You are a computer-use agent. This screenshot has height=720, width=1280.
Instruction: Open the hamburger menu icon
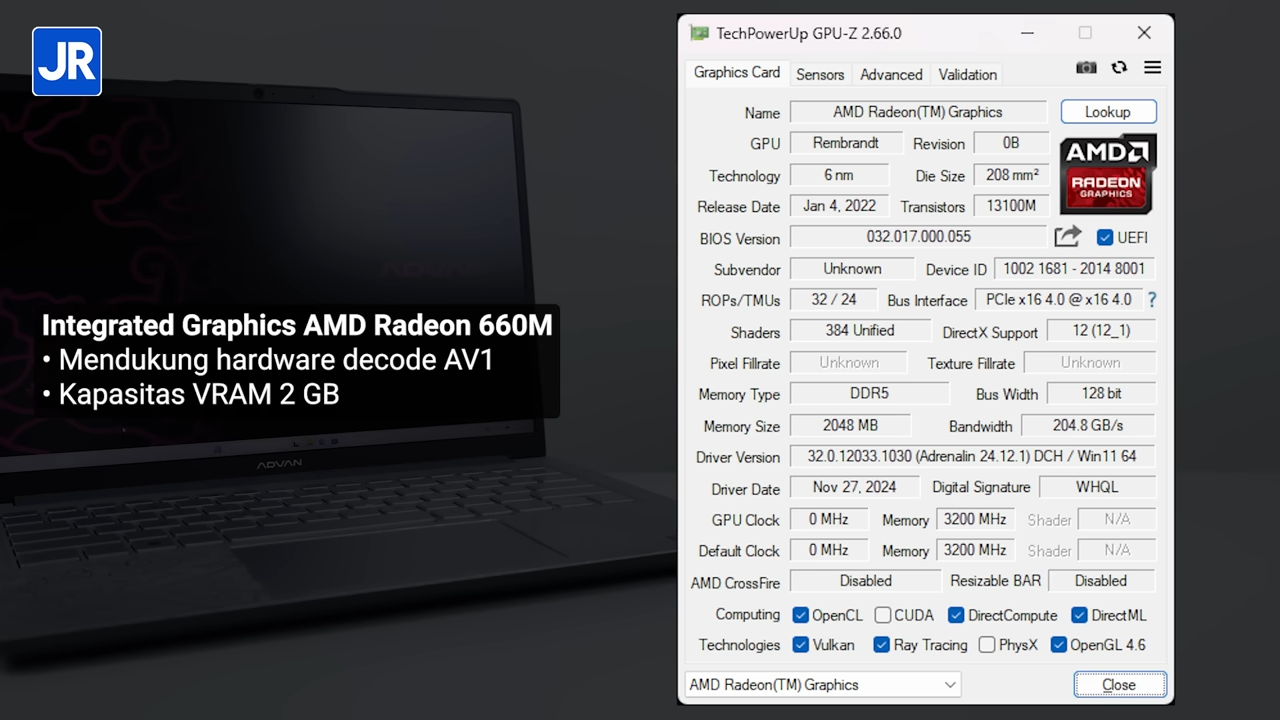click(x=1152, y=67)
